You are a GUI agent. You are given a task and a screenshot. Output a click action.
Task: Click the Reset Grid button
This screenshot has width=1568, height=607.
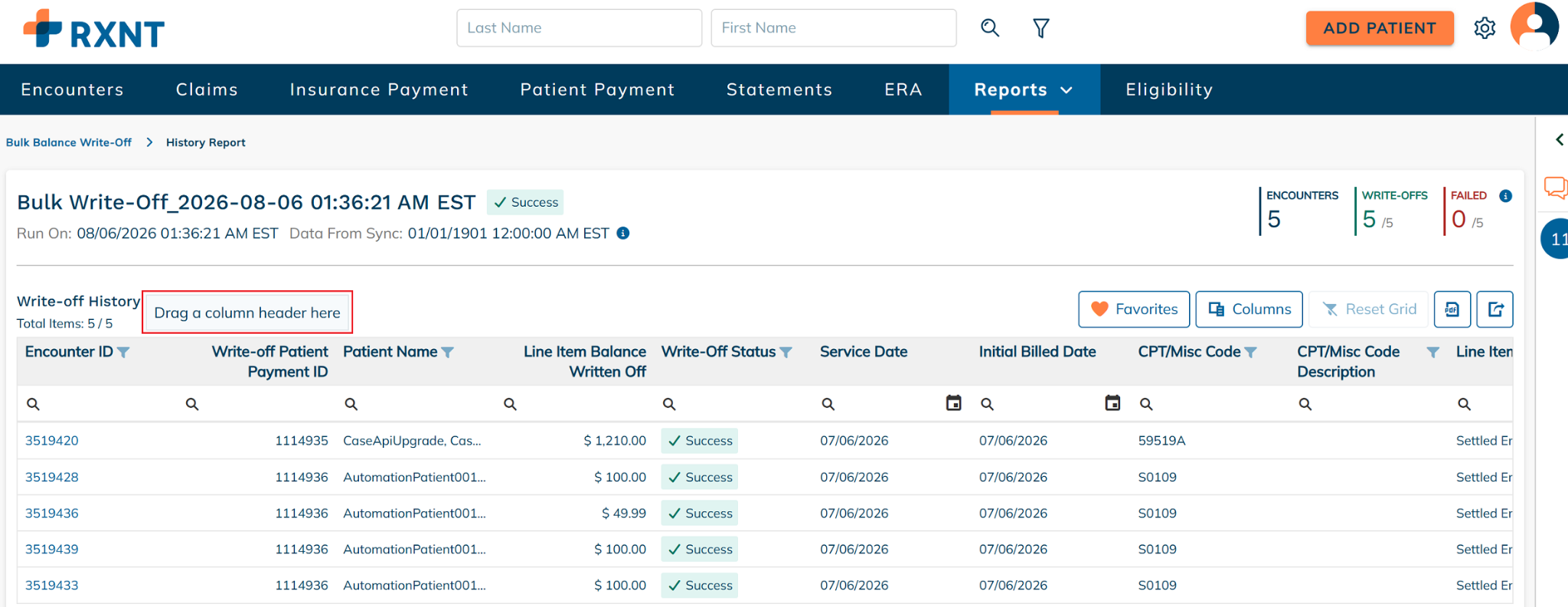1368,309
